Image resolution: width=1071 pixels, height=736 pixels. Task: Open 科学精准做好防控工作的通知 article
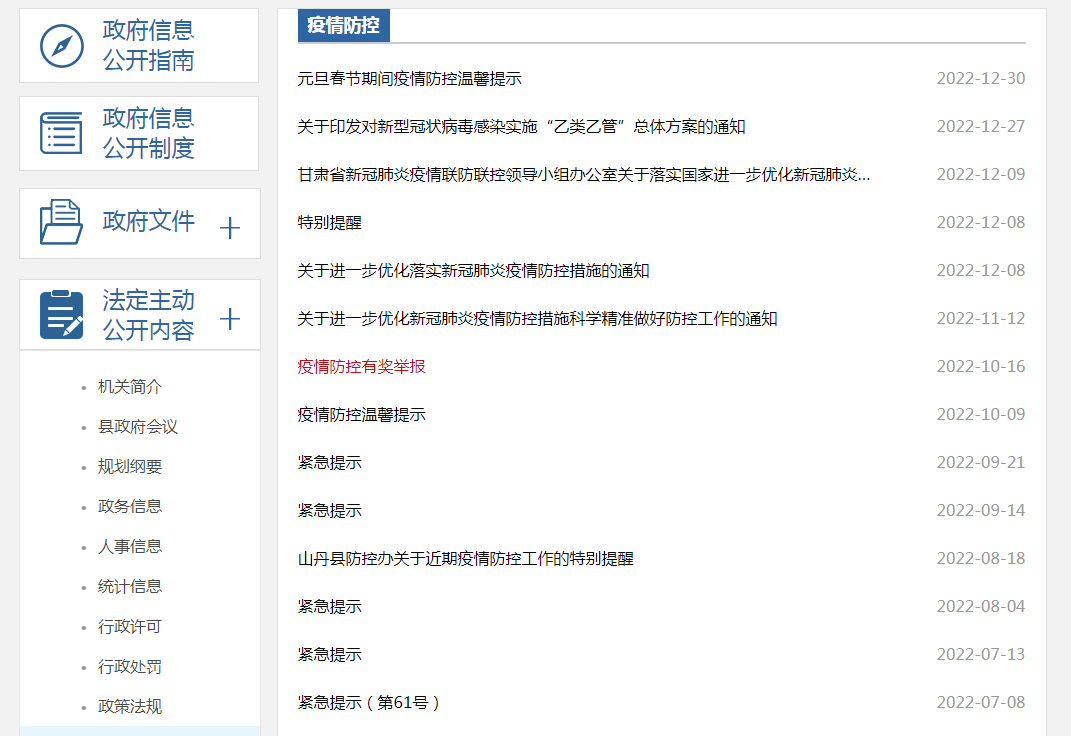click(538, 319)
